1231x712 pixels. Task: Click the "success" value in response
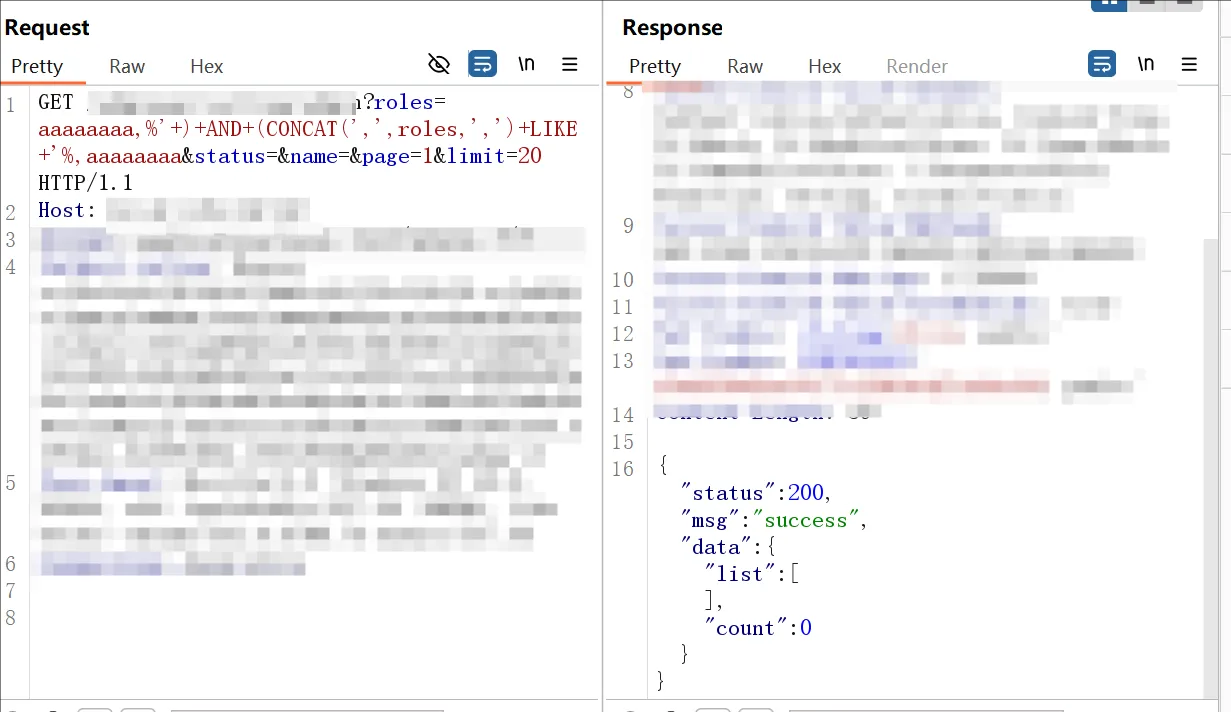(806, 520)
